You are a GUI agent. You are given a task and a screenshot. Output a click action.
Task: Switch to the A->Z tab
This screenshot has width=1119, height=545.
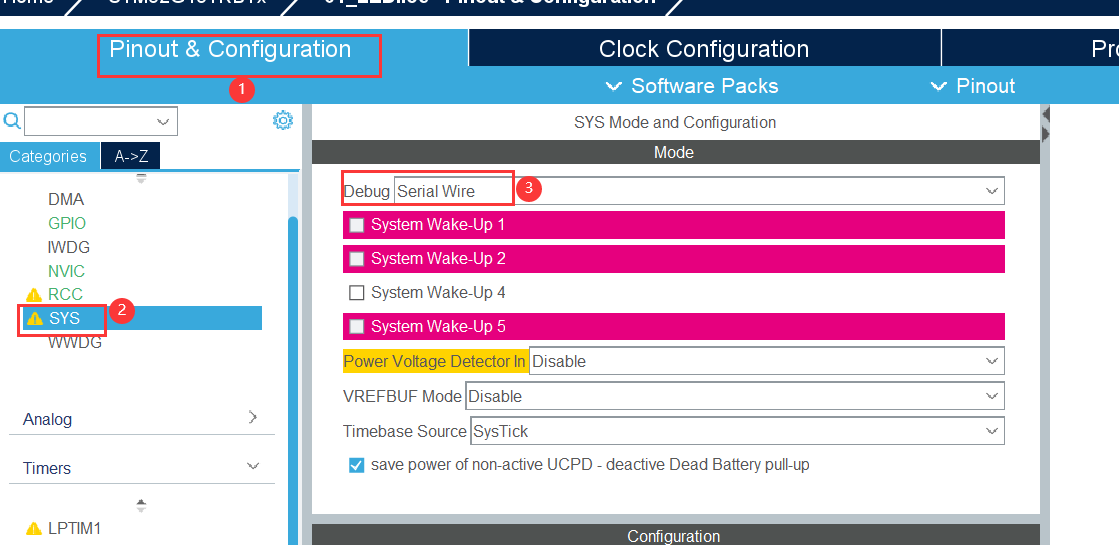(131, 156)
